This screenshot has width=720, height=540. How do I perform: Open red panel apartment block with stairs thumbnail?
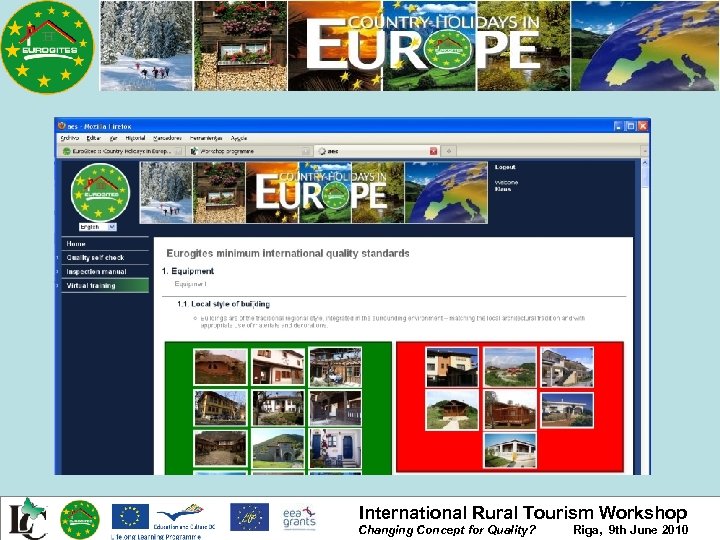(568, 367)
